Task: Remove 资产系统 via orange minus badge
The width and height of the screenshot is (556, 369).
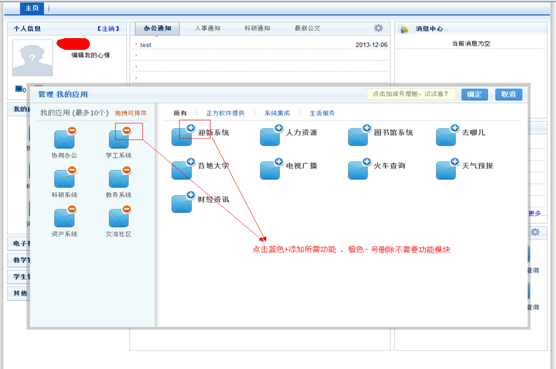Action: coord(72,209)
